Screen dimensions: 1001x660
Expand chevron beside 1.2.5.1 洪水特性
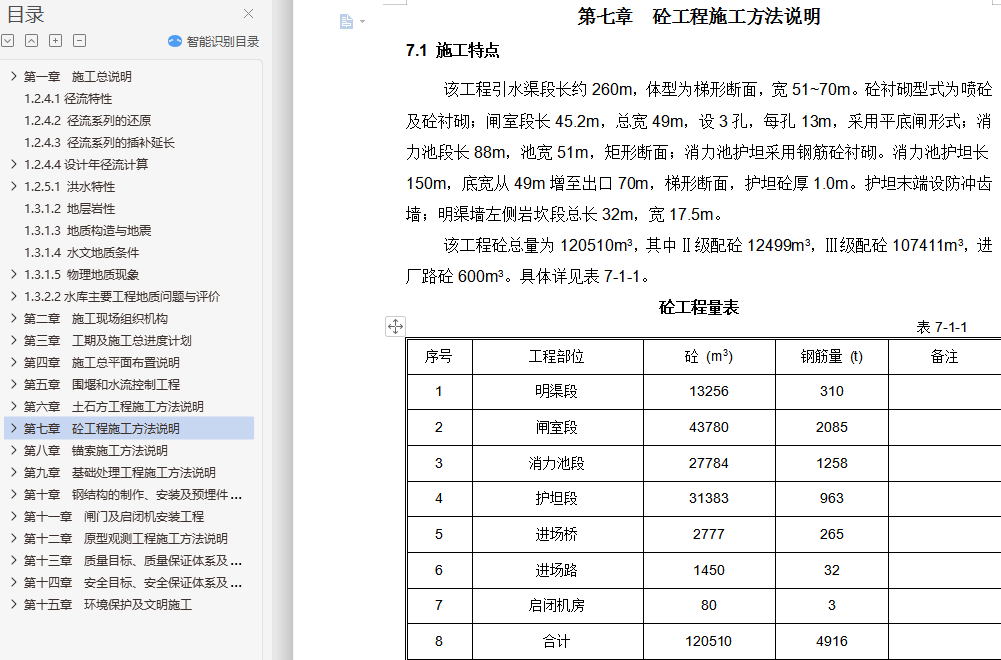[13, 186]
